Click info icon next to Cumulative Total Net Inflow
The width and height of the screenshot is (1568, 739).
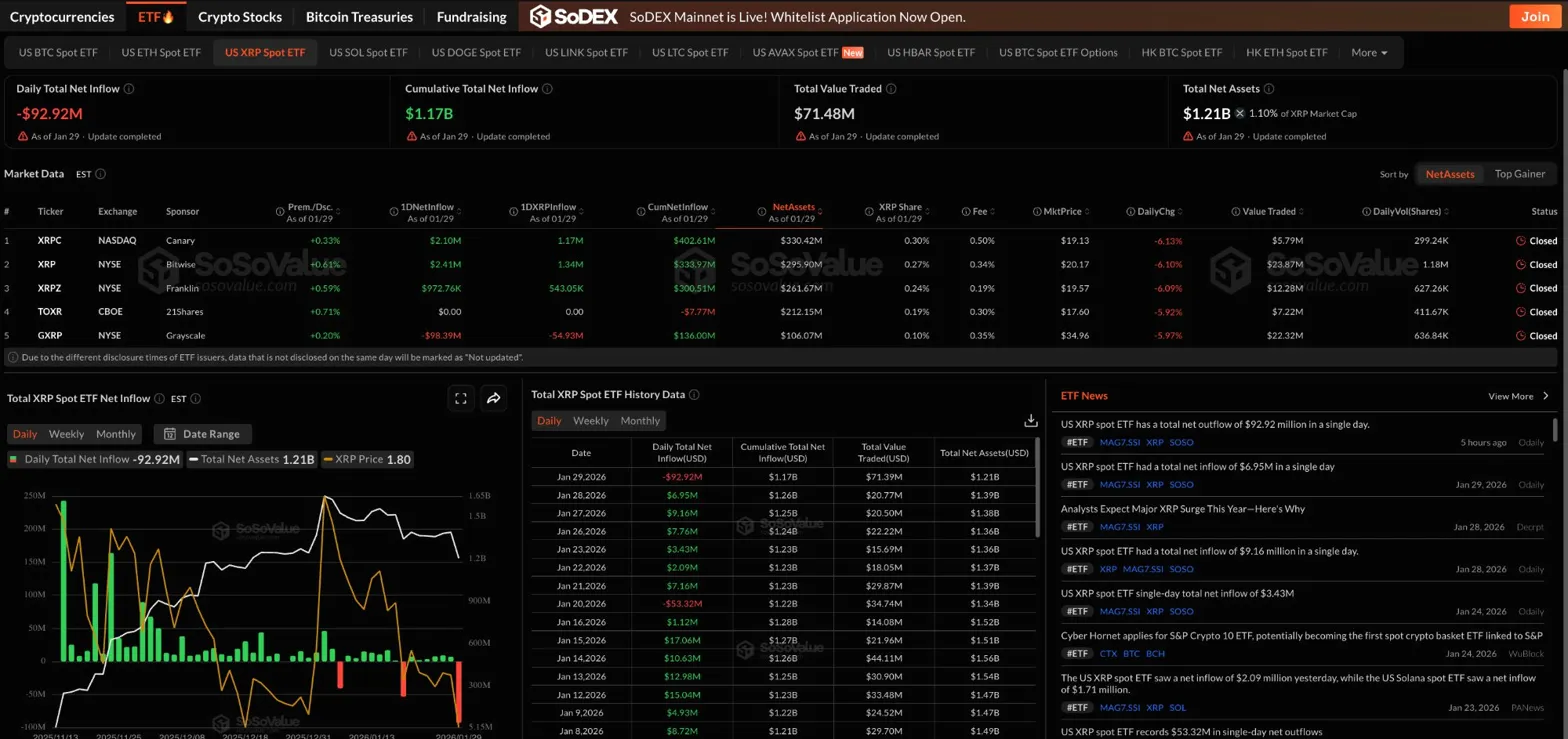pyautogui.click(x=548, y=89)
